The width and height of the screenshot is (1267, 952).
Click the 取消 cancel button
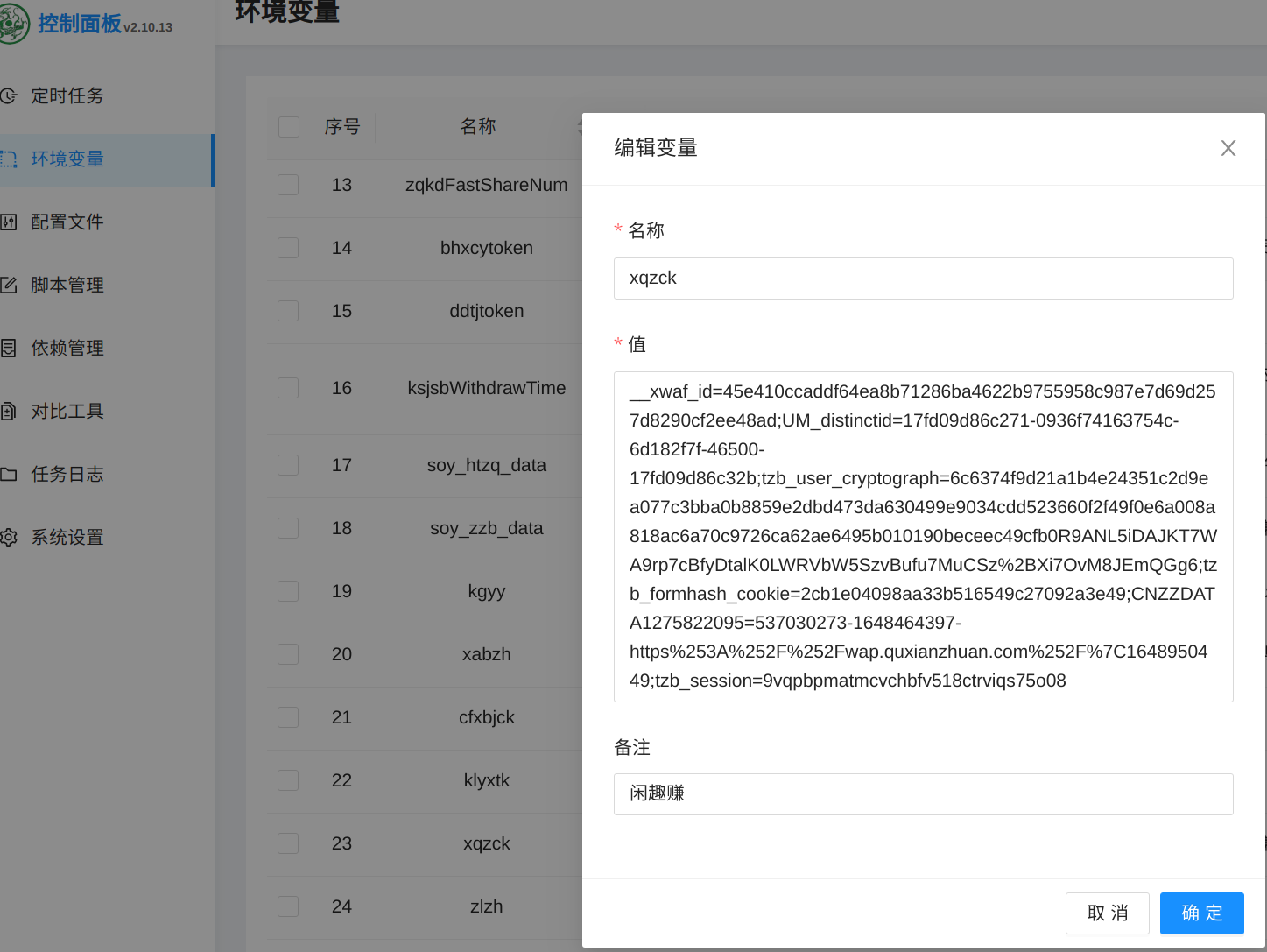[x=1107, y=913]
